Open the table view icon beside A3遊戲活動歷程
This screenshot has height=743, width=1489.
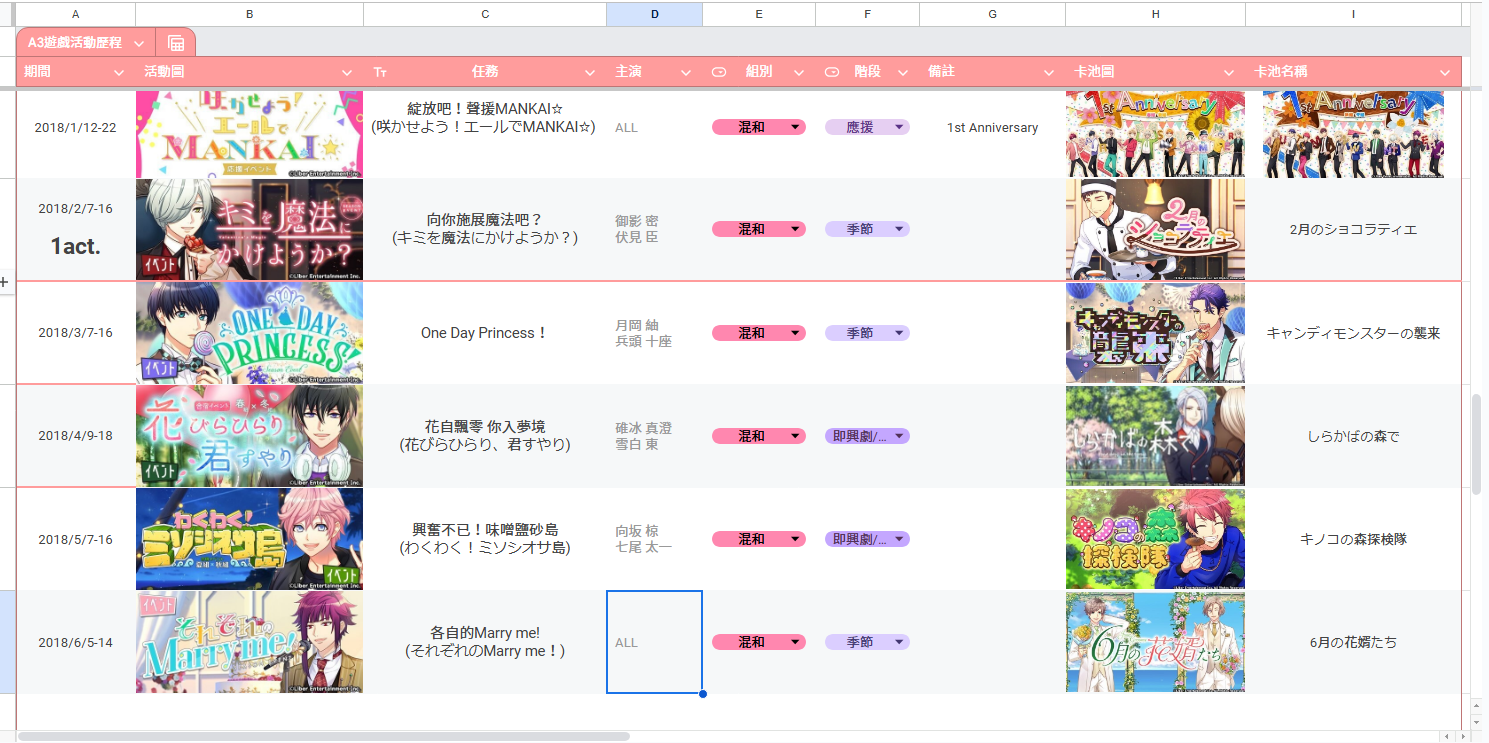(176, 43)
